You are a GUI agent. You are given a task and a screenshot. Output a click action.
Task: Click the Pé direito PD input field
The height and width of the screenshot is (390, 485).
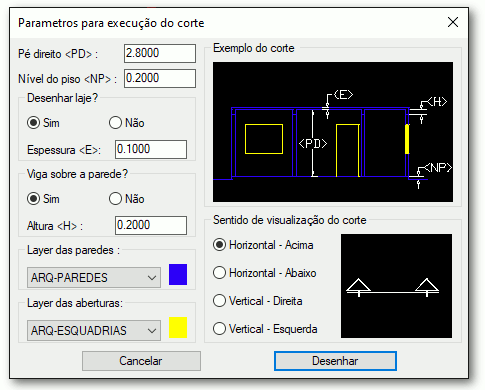160,53
